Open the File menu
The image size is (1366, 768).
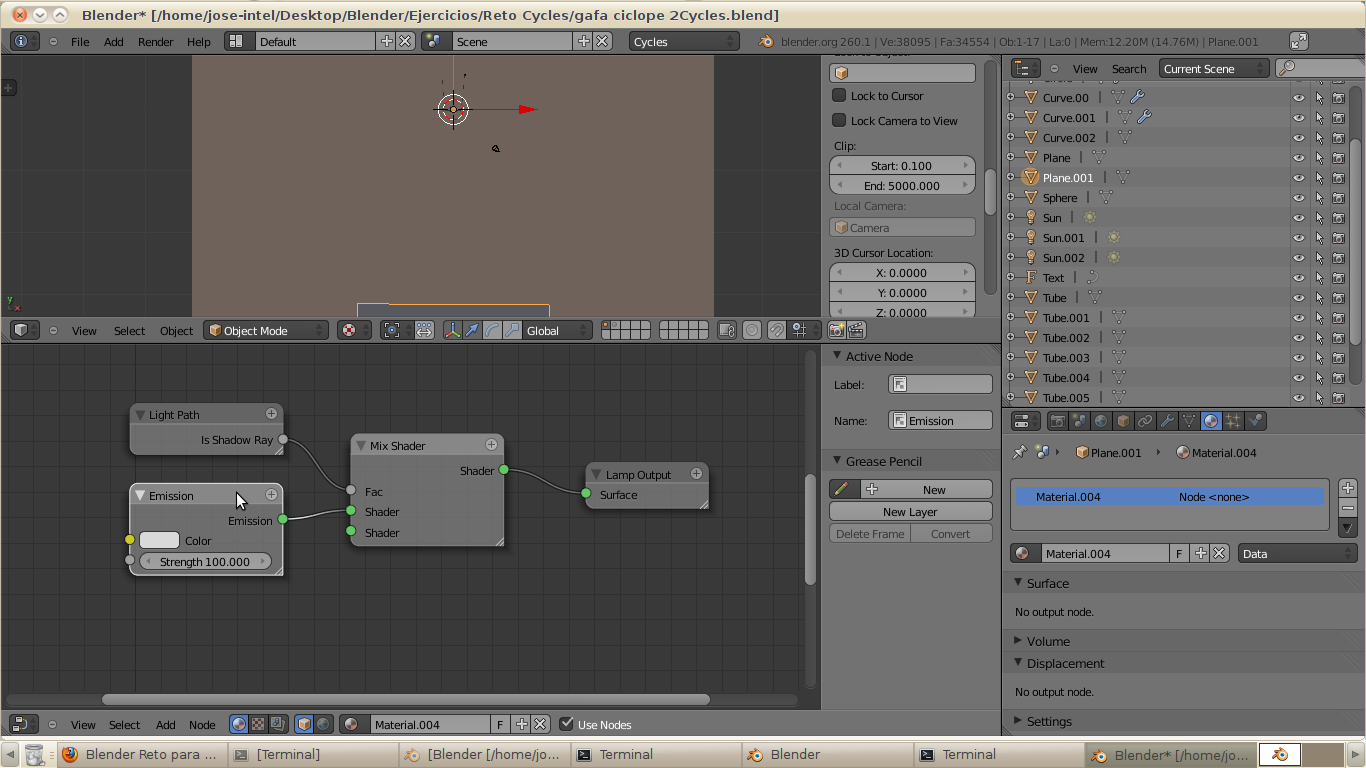(80, 41)
